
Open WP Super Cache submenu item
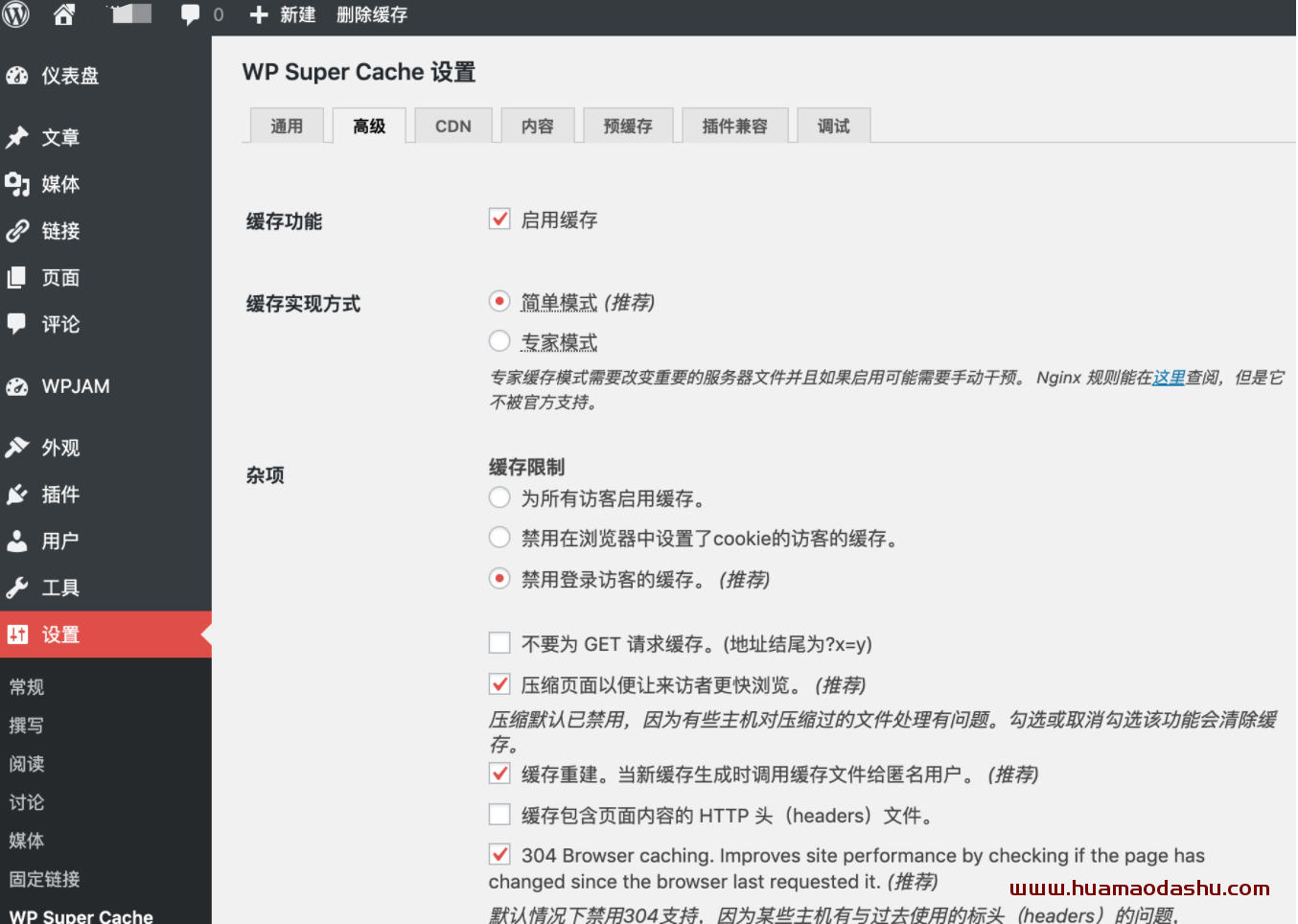[x=81, y=915]
